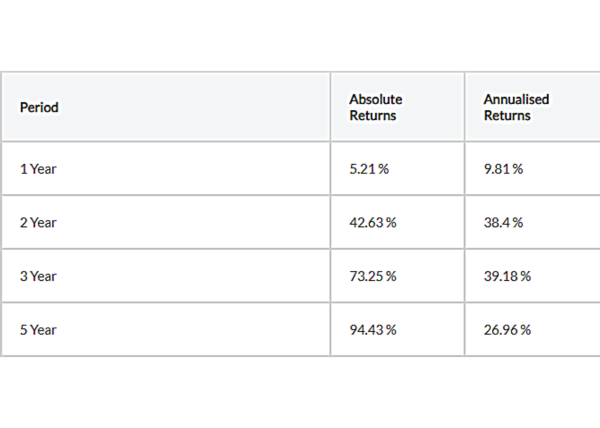
Task: Click the Annualised Returns column header
Action: pos(516,107)
